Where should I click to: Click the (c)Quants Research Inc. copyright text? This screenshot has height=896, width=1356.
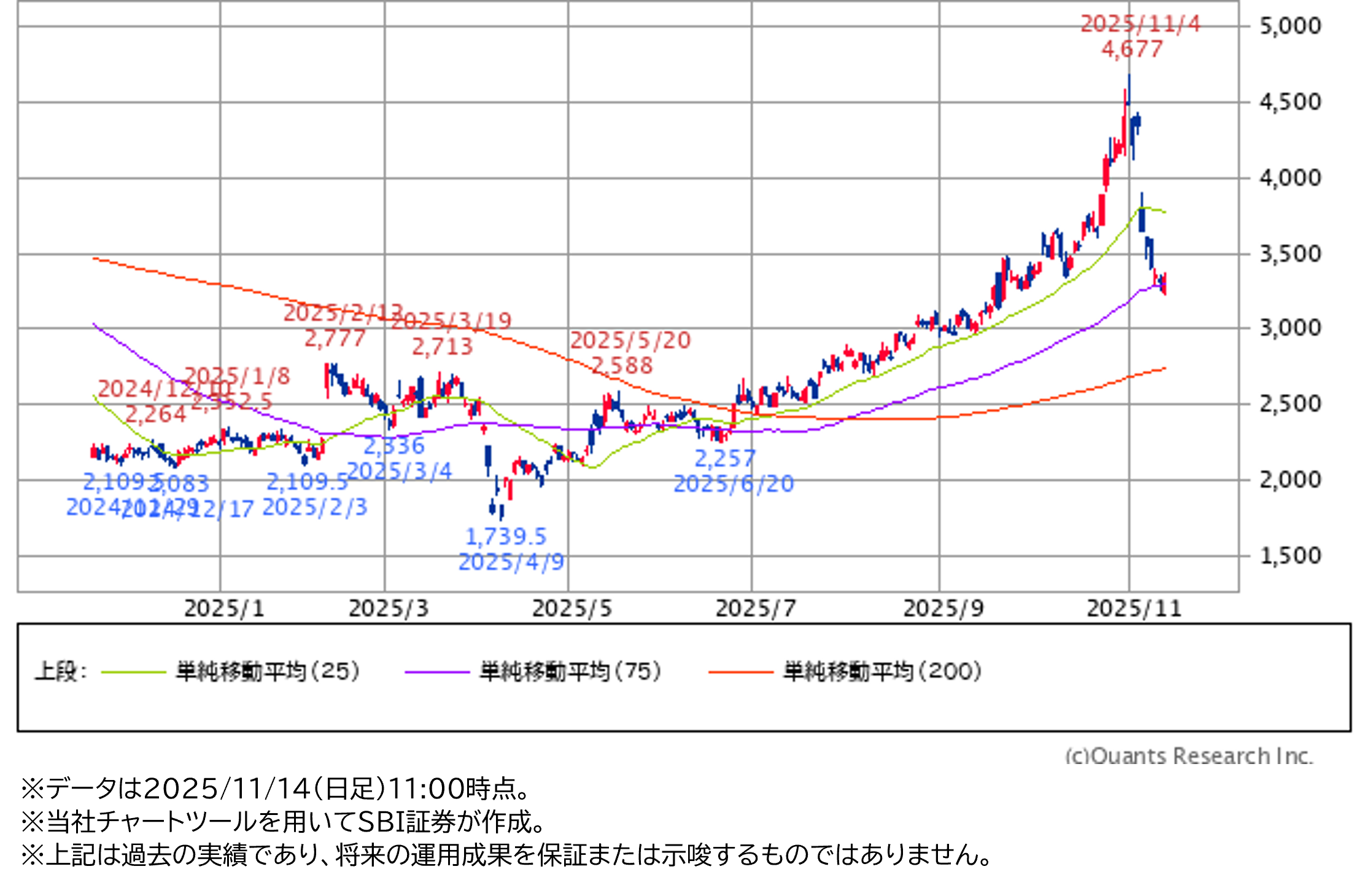tap(1188, 755)
